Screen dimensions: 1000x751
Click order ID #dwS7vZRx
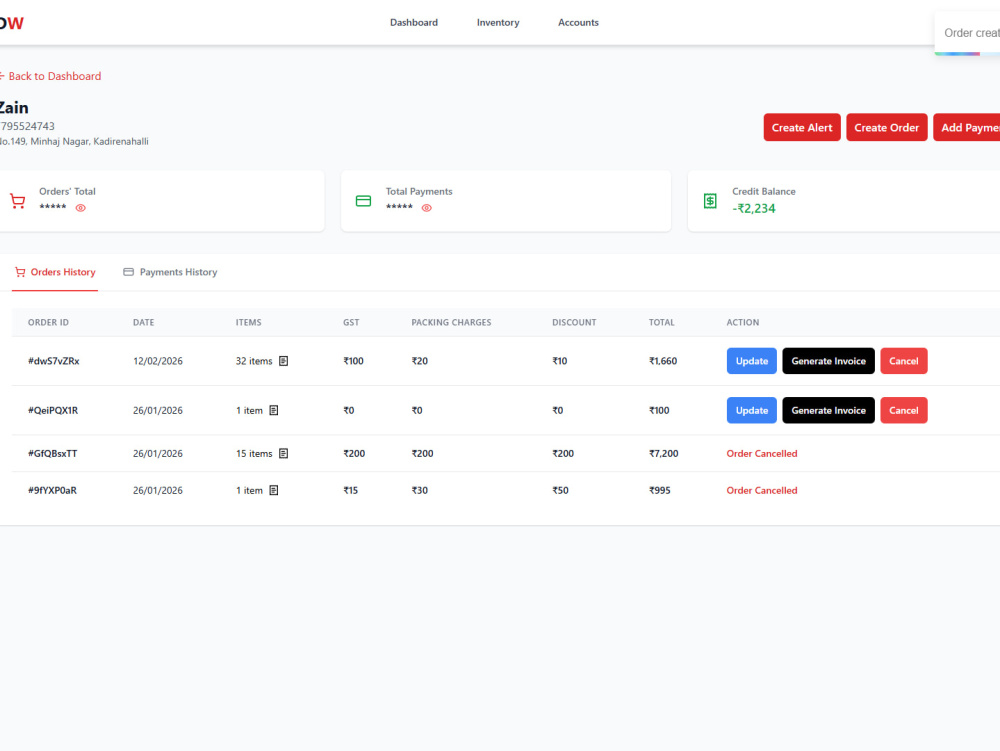click(54, 361)
